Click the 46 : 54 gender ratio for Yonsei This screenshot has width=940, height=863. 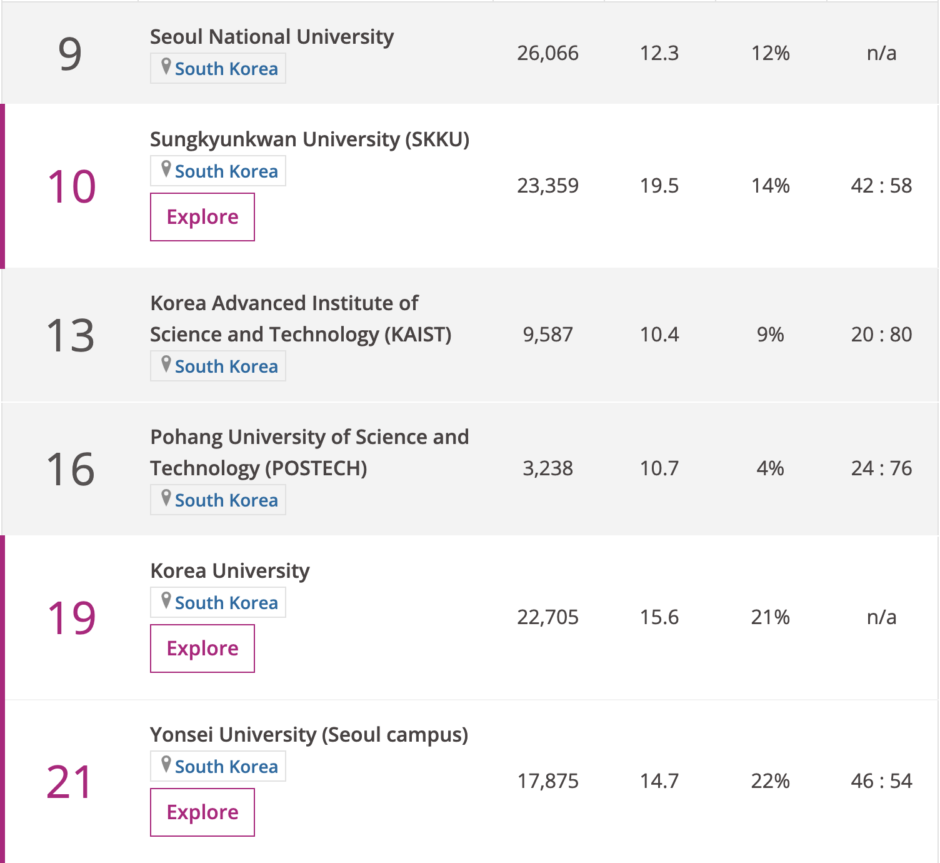881,780
